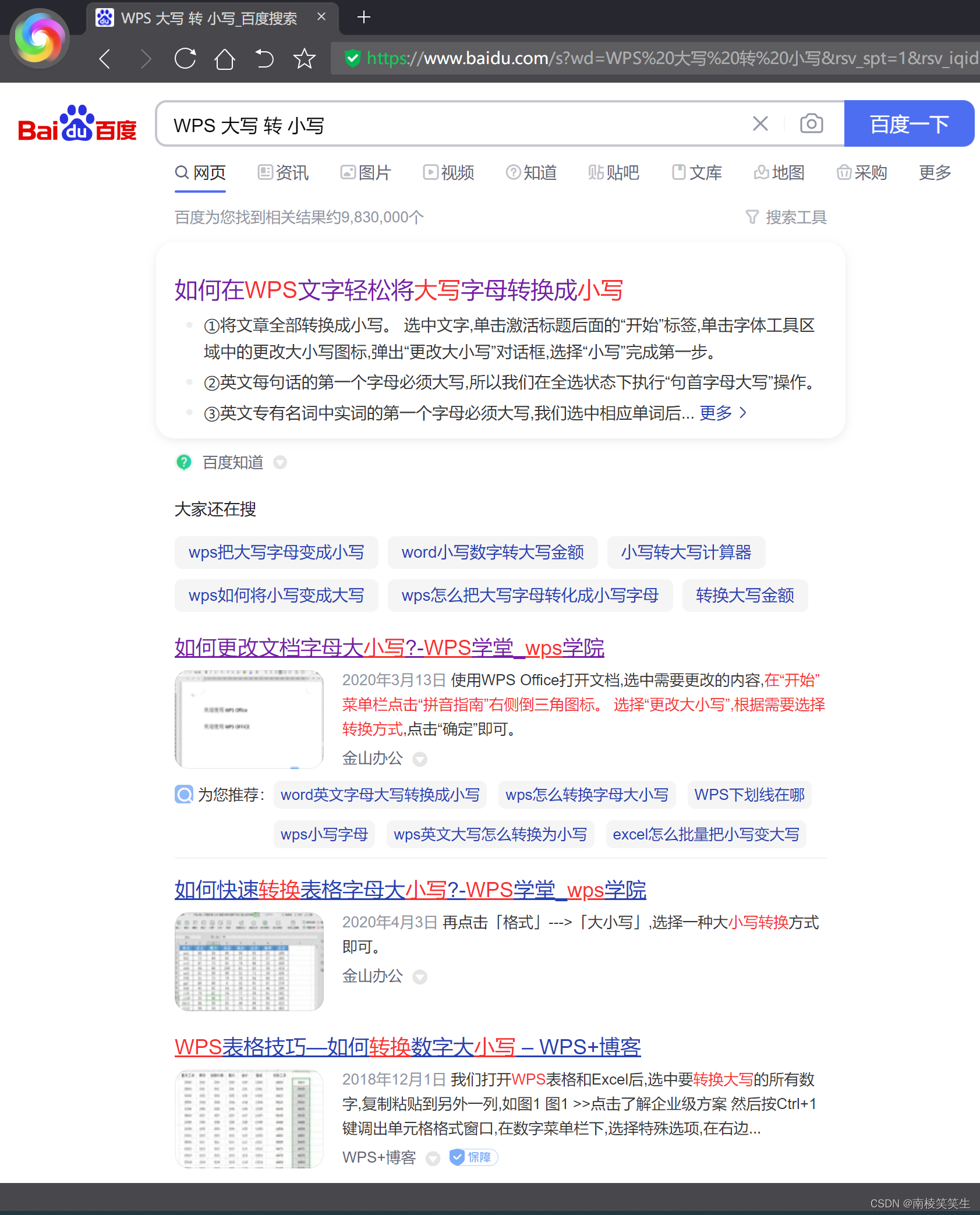Expand arrow beside second 金山办公 source
The image size is (980, 1215).
coord(420,977)
